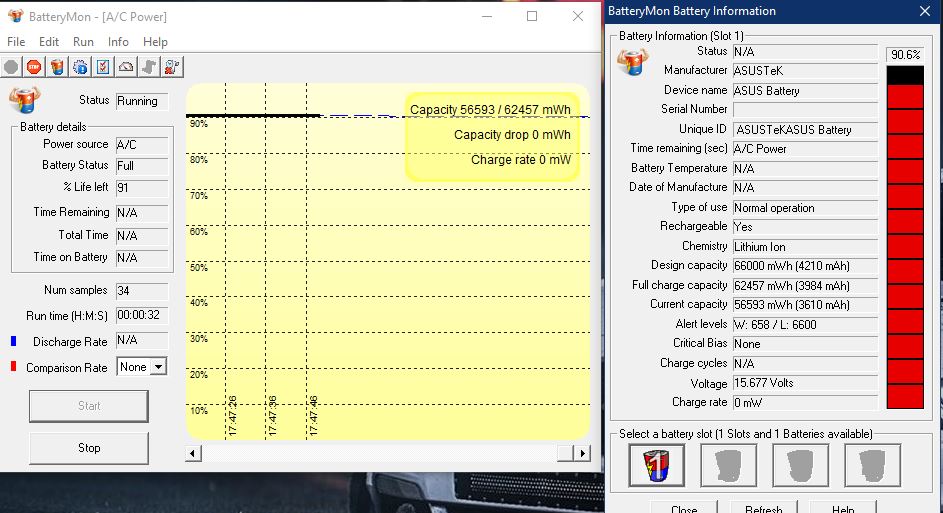This screenshot has width=943, height=513.
Task: Open the Edit menu
Action: [49, 41]
